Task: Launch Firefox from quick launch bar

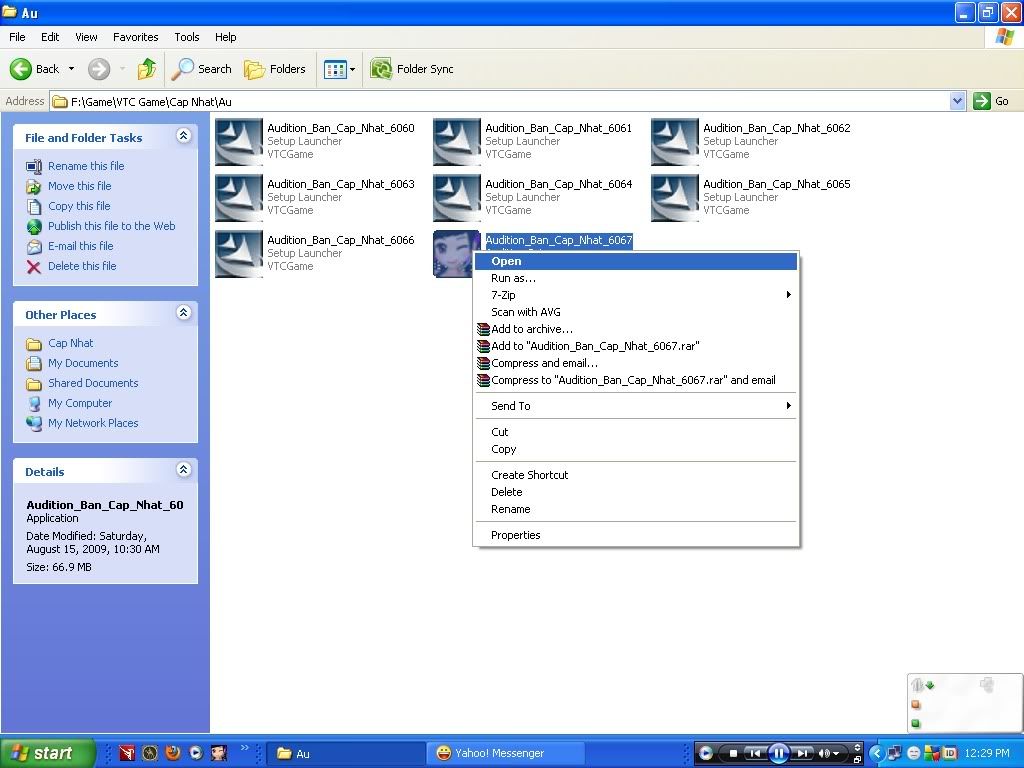Action: pos(173,753)
